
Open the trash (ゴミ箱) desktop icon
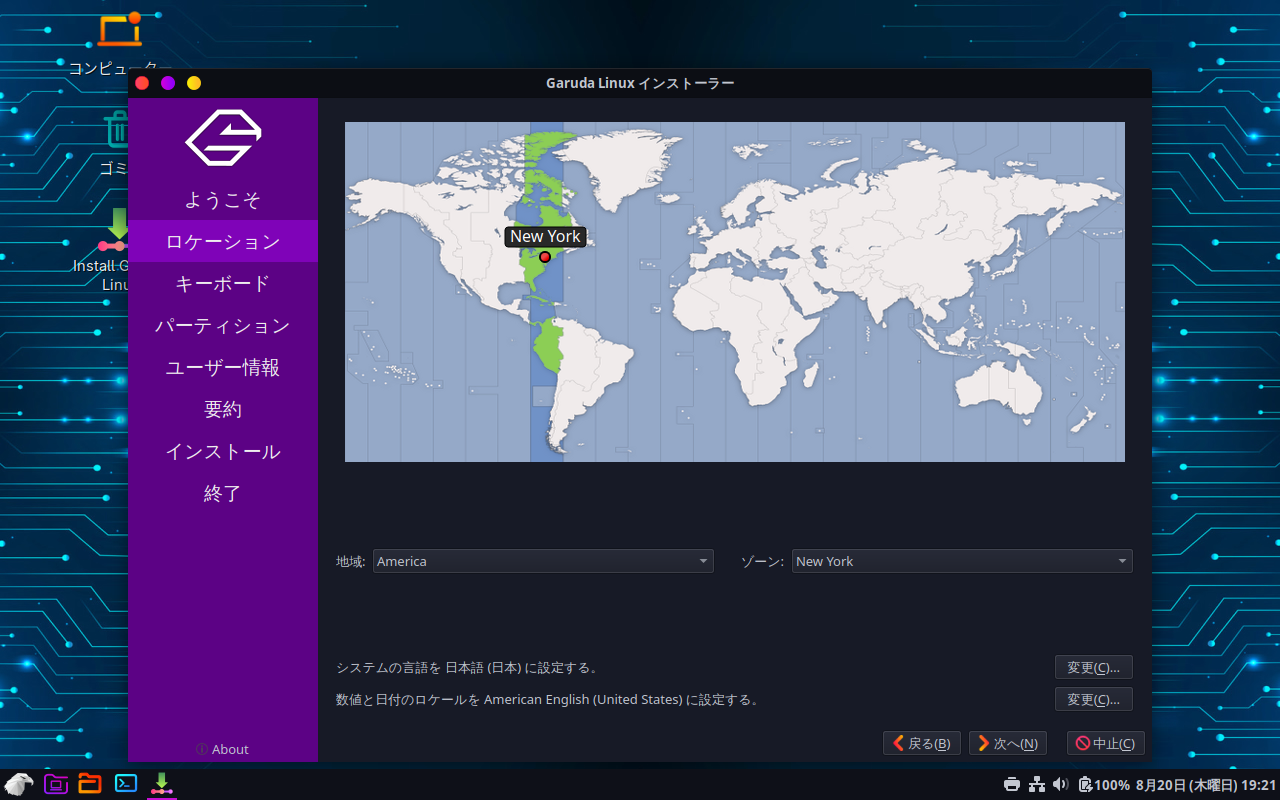[117, 144]
